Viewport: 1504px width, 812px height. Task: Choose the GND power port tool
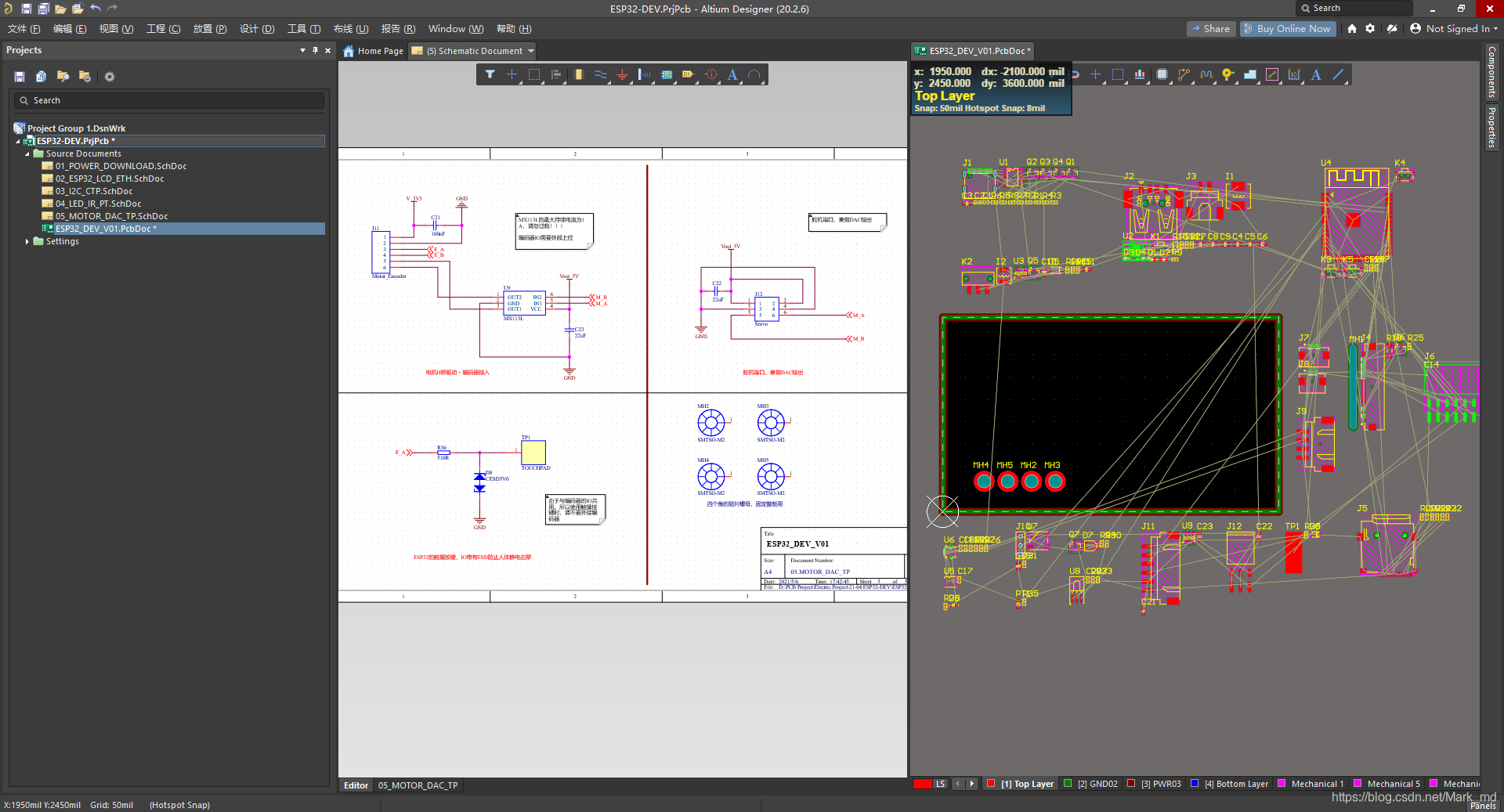(622, 75)
